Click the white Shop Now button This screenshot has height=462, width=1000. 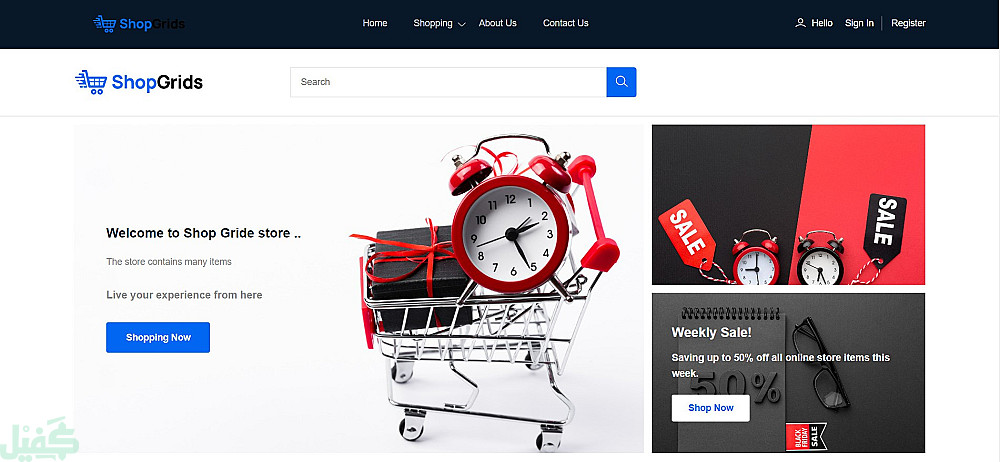(710, 408)
